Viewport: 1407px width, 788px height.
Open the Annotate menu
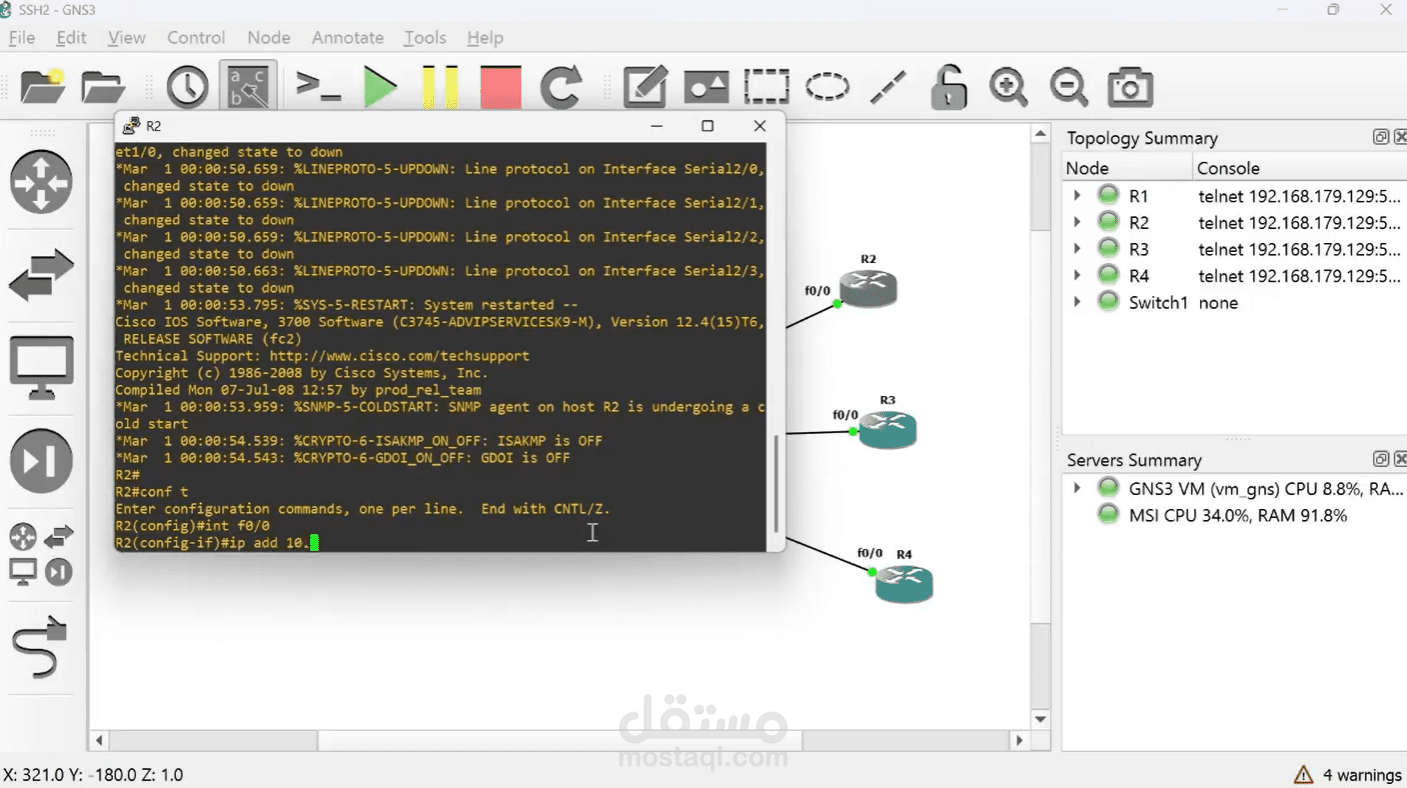coord(348,37)
